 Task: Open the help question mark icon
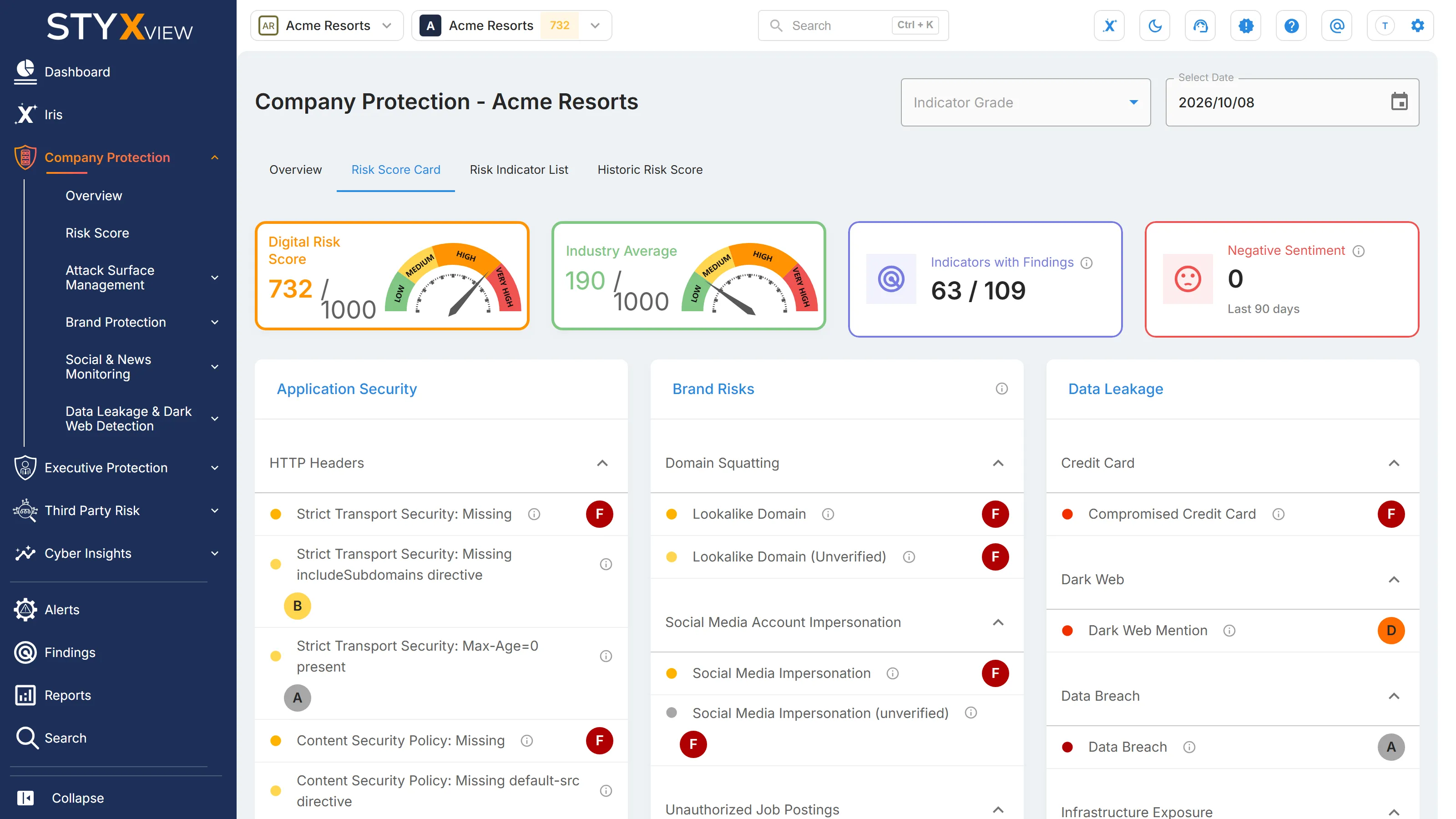click(x=1291, y=25)
